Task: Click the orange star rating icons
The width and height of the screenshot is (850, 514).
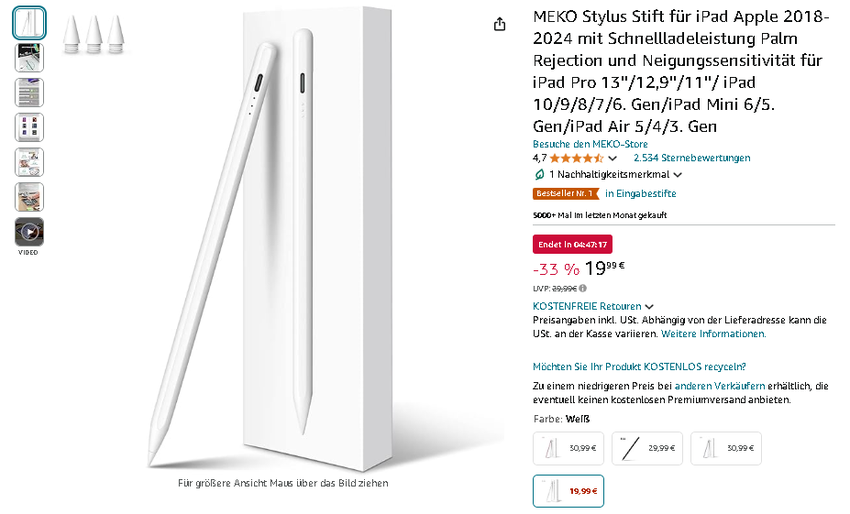Action: point(576,158)
